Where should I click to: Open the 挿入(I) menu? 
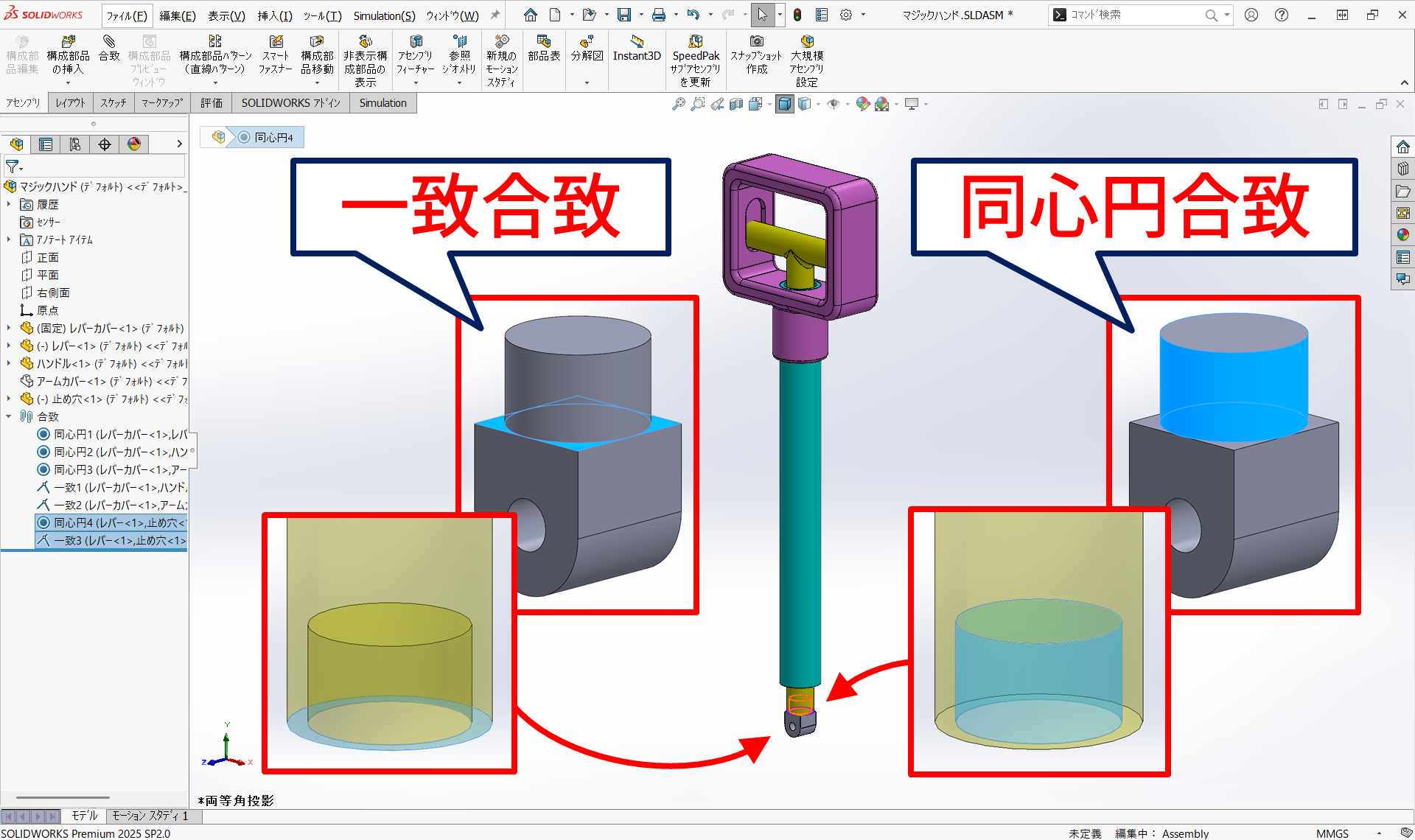point(275,15)
